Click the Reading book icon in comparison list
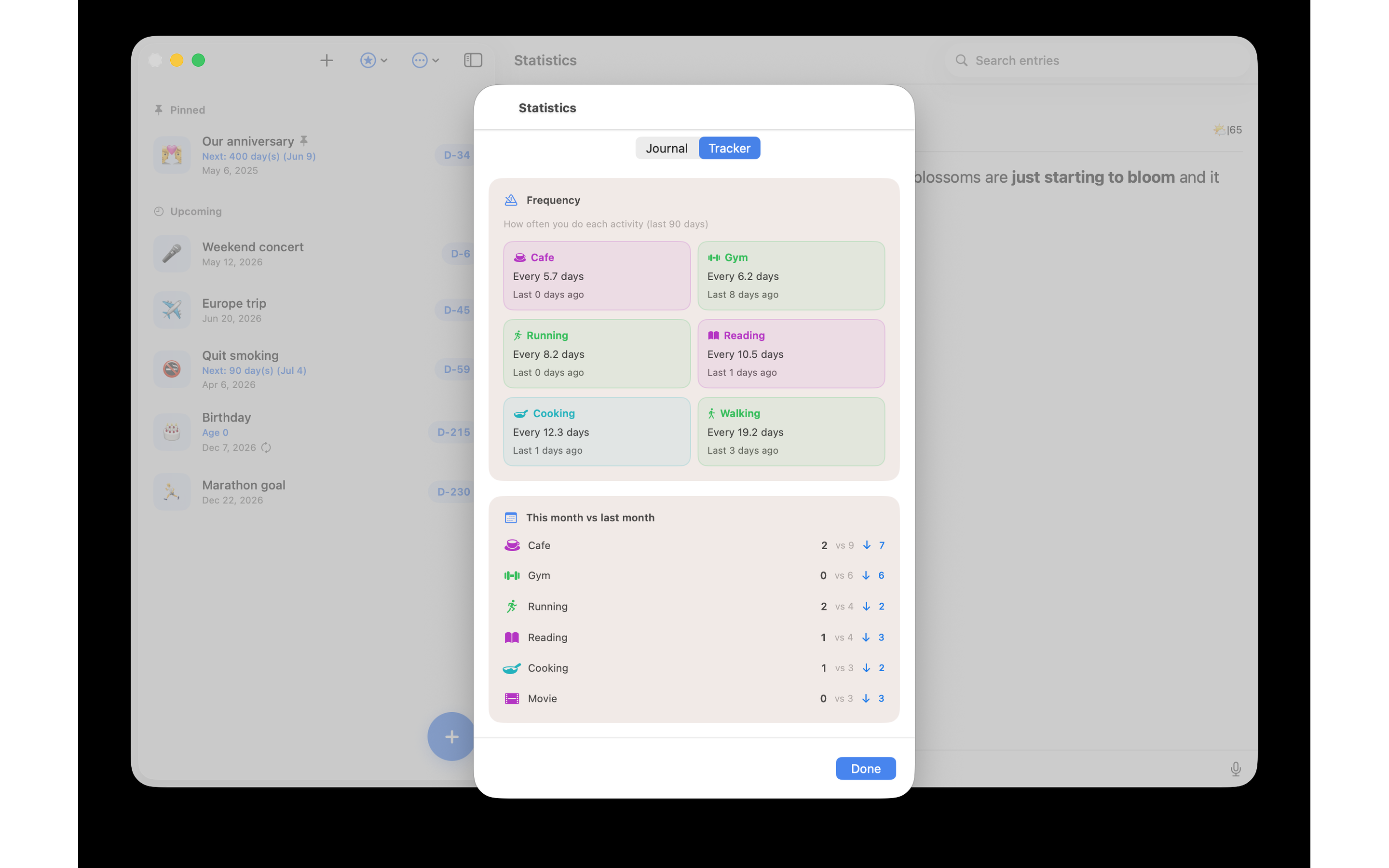The height and width of the screenshot is (868, 1389). pyautogui.click(x=512, y=637)
